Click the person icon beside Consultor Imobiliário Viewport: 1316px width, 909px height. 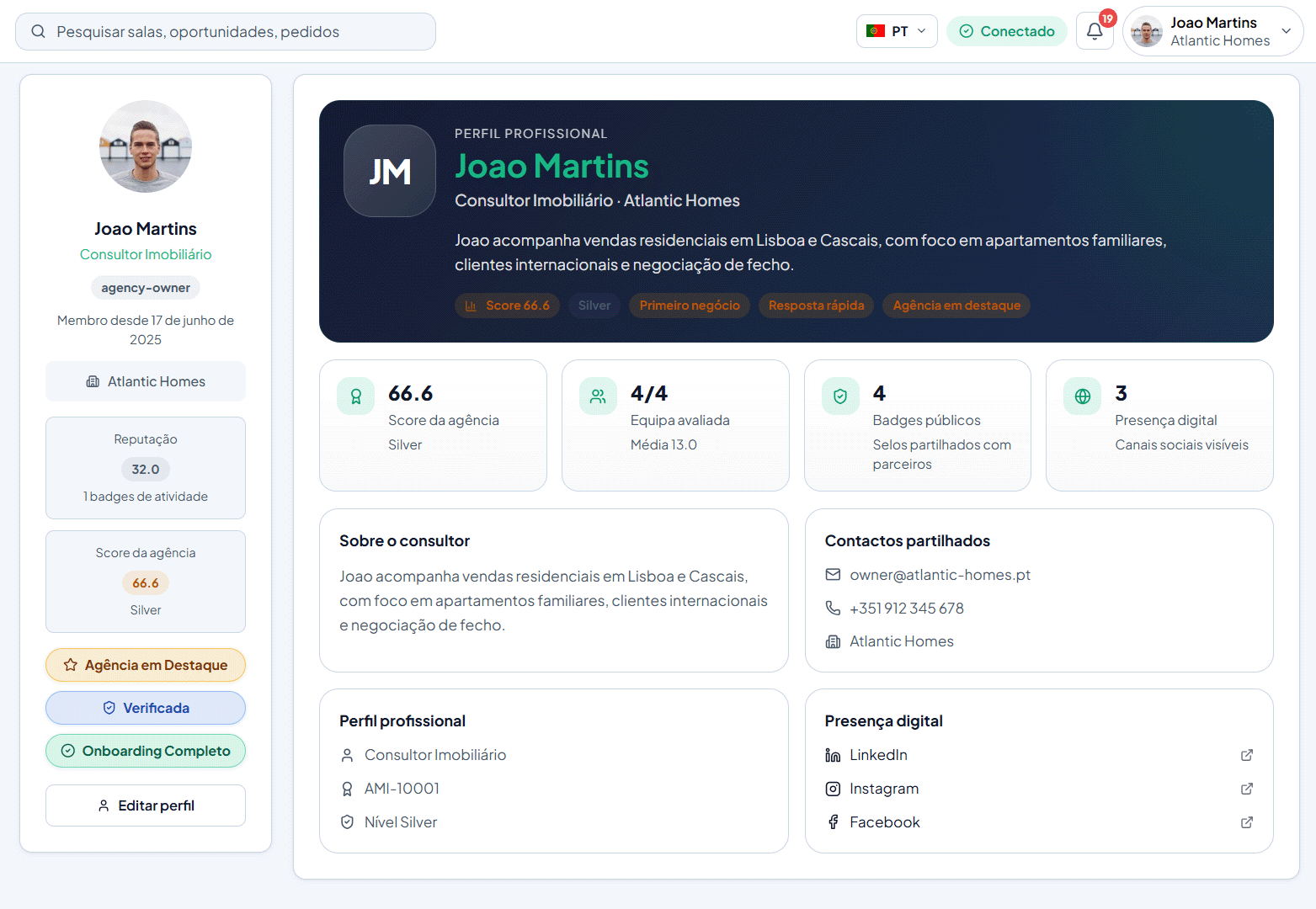[347, 755]
